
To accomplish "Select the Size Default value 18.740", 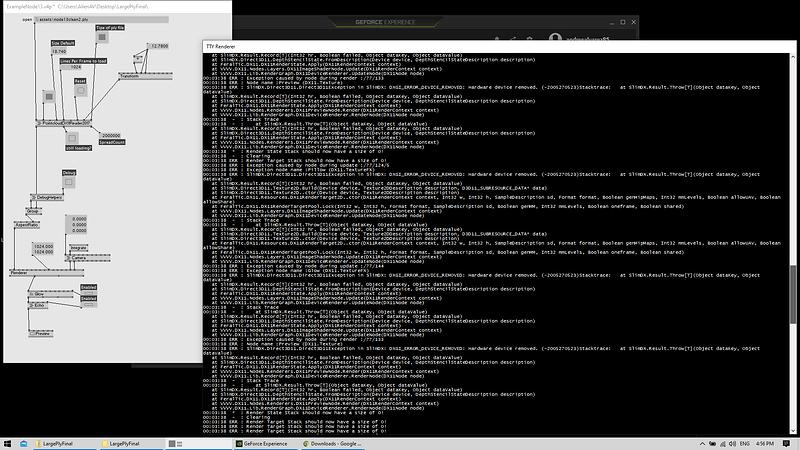I will point(59,52).
